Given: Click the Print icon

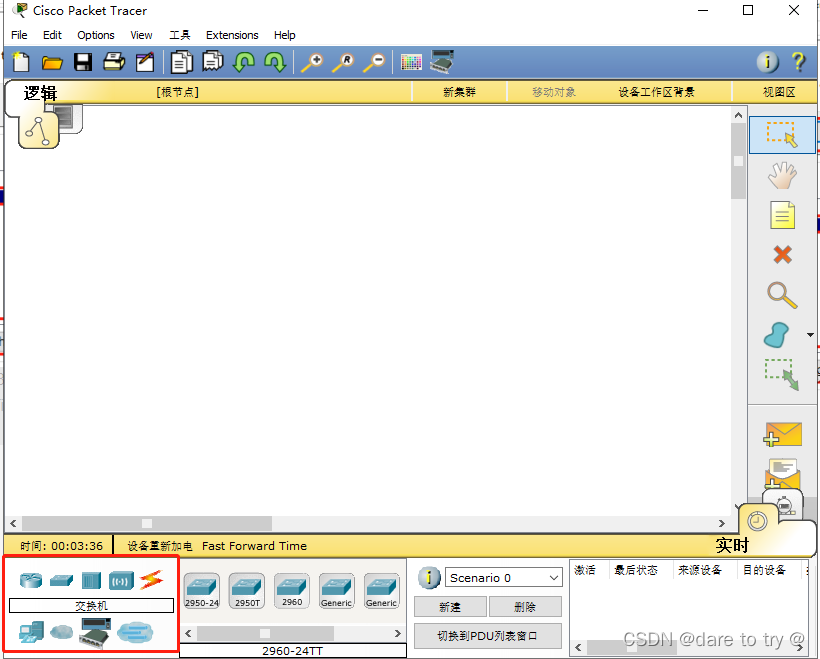Looking at the screenshot, I should 114,62.
